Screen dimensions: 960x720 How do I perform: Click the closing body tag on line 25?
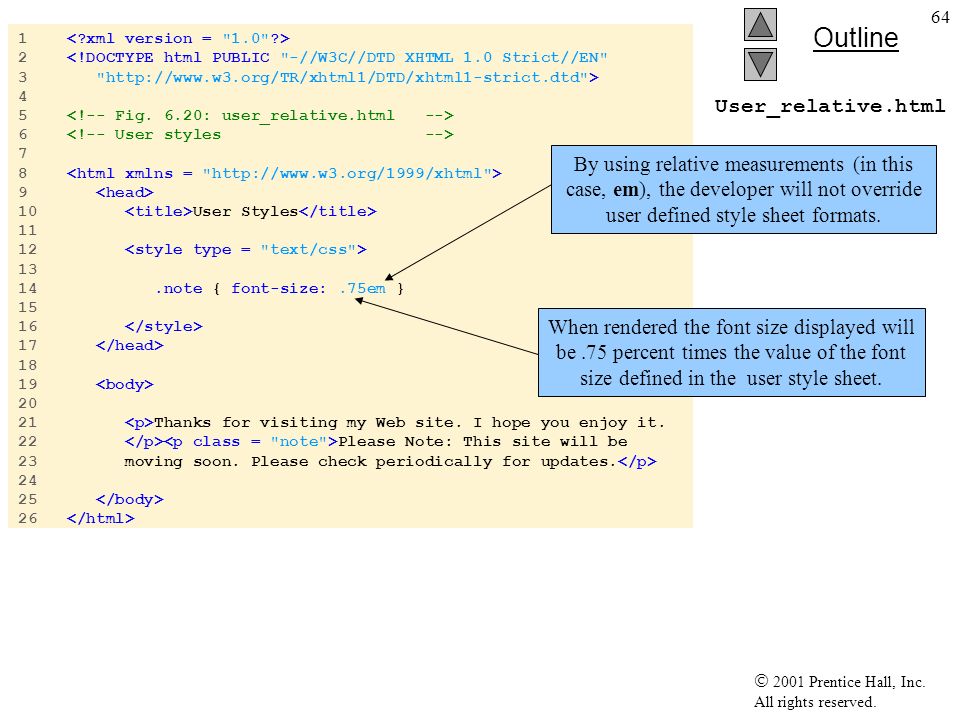click(129, 499)
